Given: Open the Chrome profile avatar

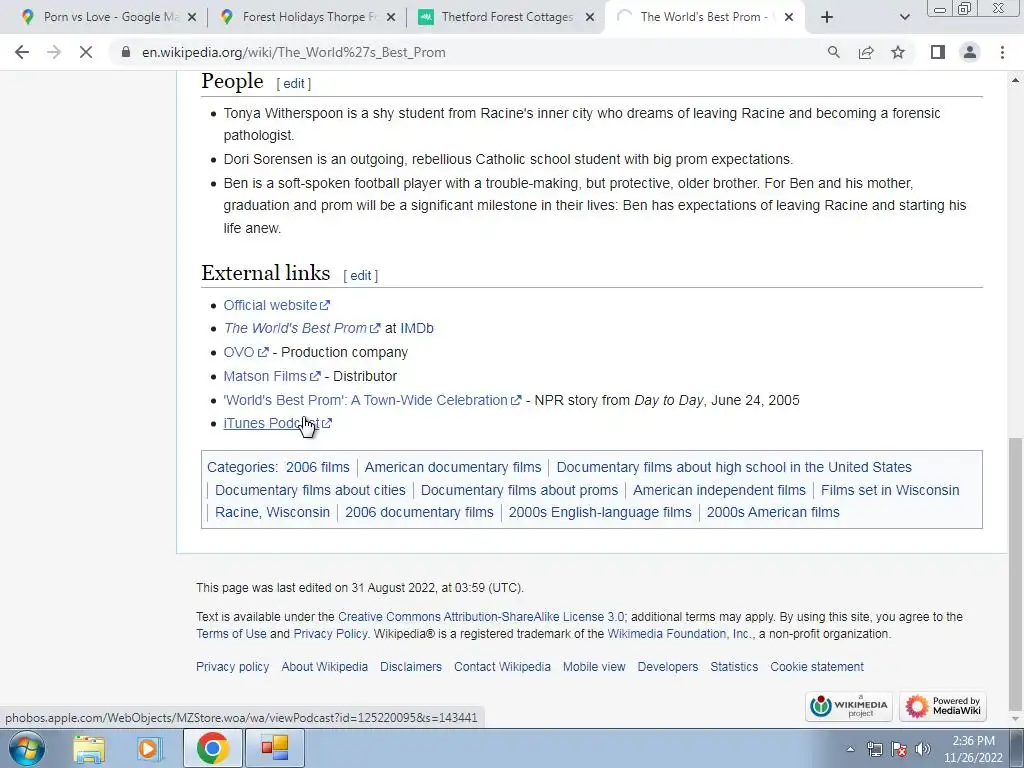Looking at the screenshot, I should point(970,52).
